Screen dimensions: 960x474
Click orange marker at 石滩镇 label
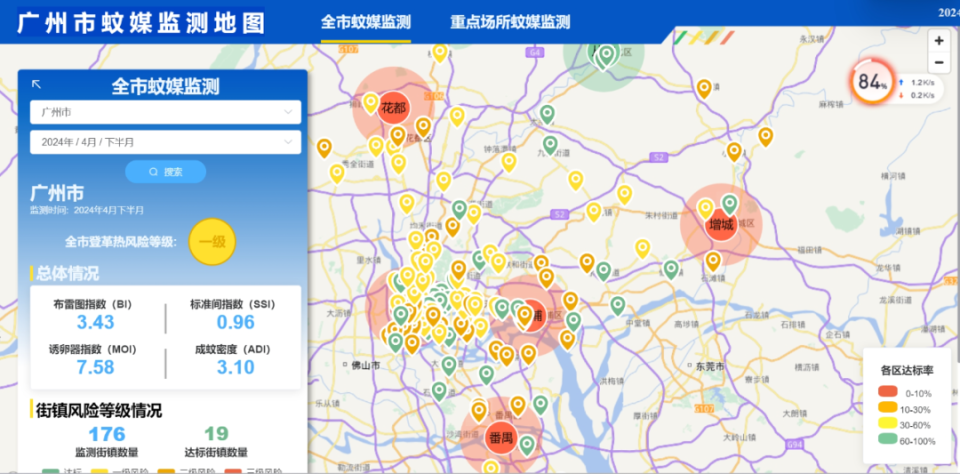713,261
